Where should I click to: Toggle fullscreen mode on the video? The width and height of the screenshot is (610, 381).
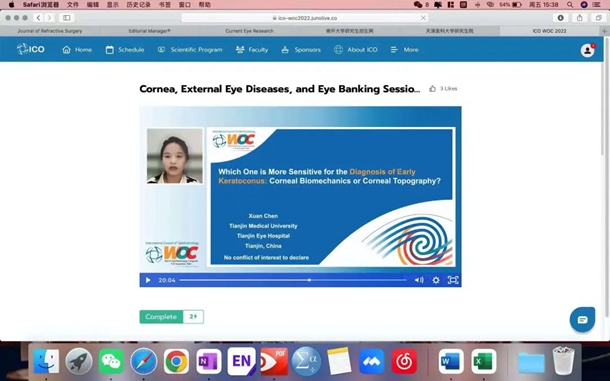(x=453, y=280)
